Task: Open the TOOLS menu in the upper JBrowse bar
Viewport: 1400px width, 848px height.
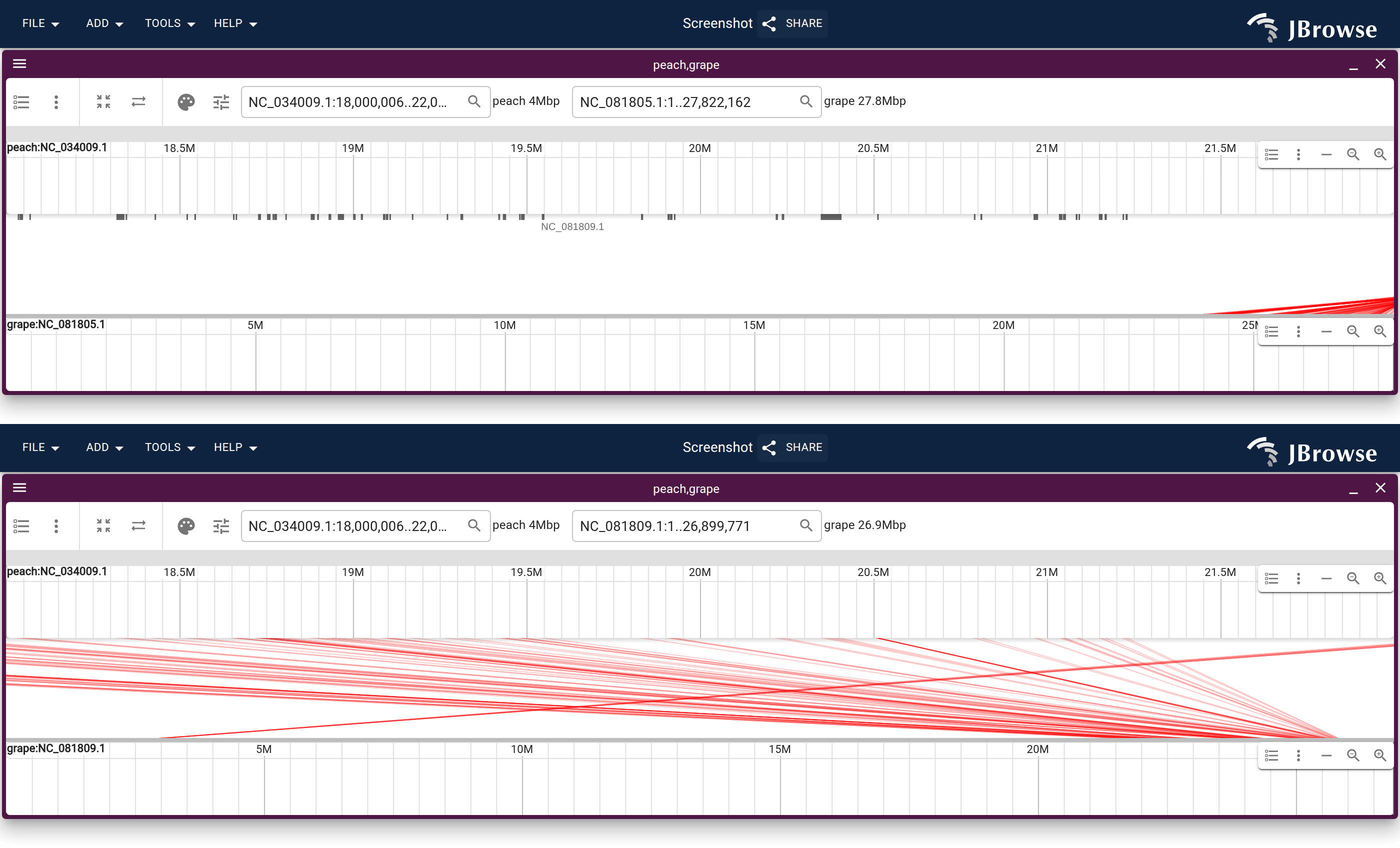Action: click(169, 23)
